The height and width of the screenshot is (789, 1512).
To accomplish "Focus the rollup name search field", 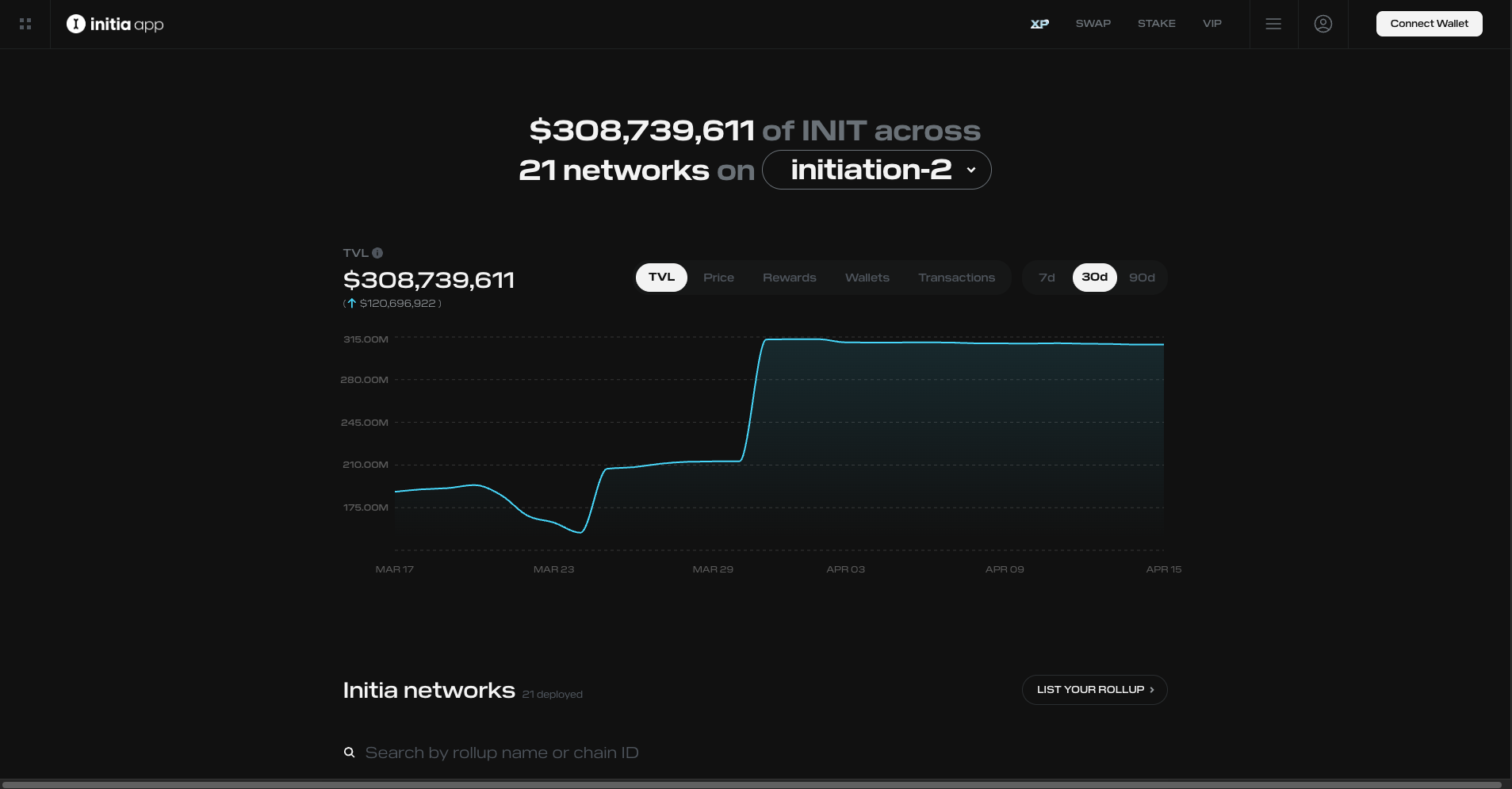I will pyautogui.click(x=755, y=753).
